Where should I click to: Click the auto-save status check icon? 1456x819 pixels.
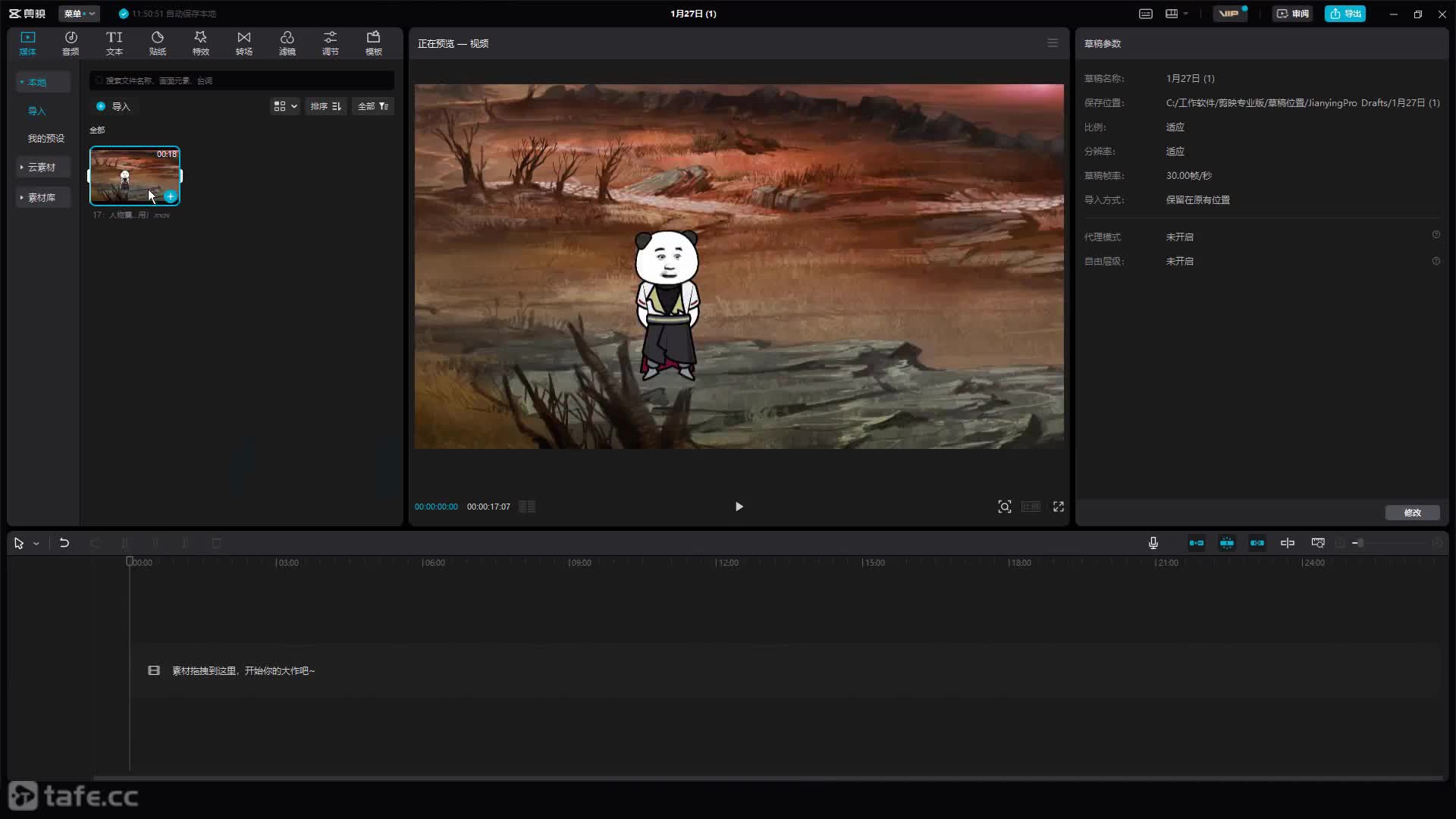[124, 14]
